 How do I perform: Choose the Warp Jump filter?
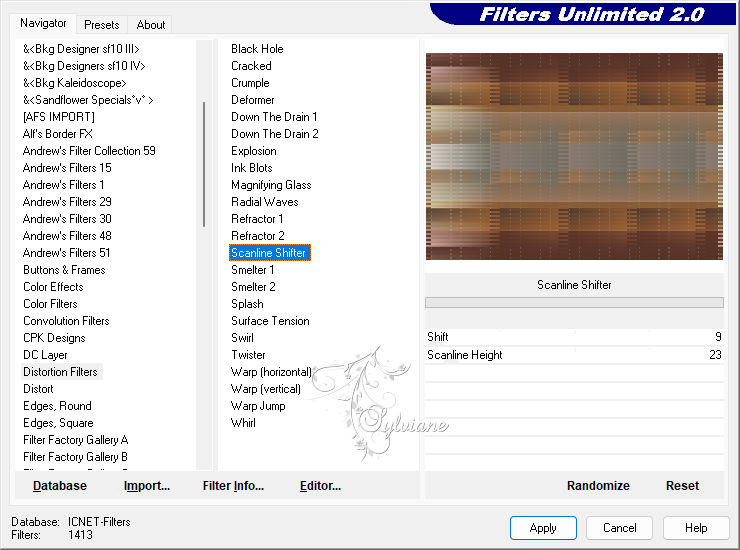point(258,406)
